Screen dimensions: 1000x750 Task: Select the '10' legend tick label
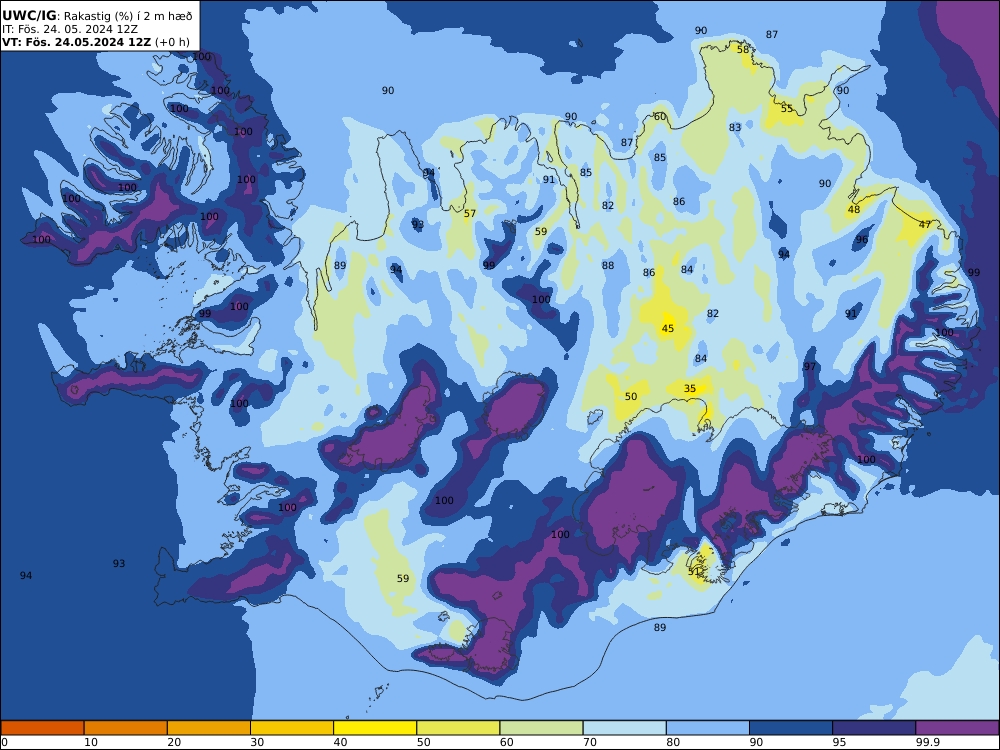[91, 742]
